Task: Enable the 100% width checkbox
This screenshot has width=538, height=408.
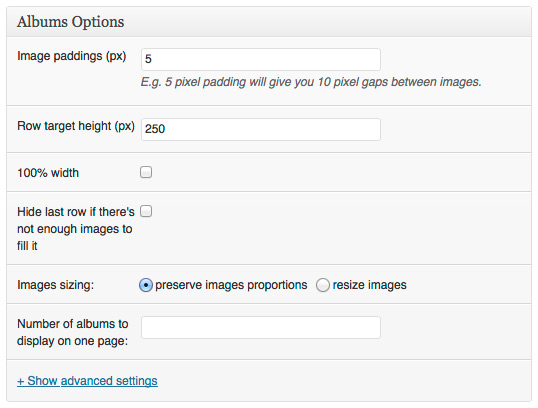Action: click(146, 172)
